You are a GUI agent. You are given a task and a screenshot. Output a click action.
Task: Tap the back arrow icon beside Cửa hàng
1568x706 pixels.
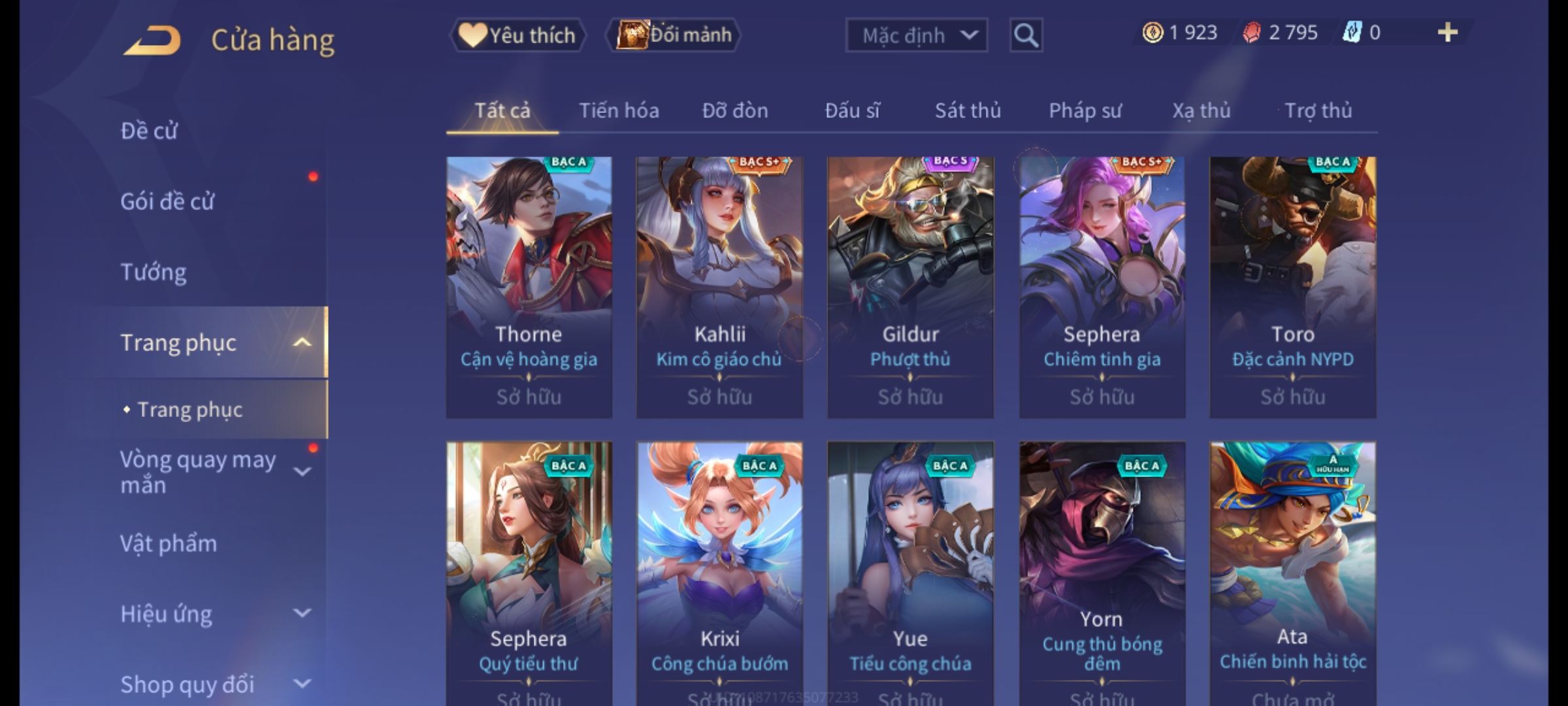(x=152, y=41)
